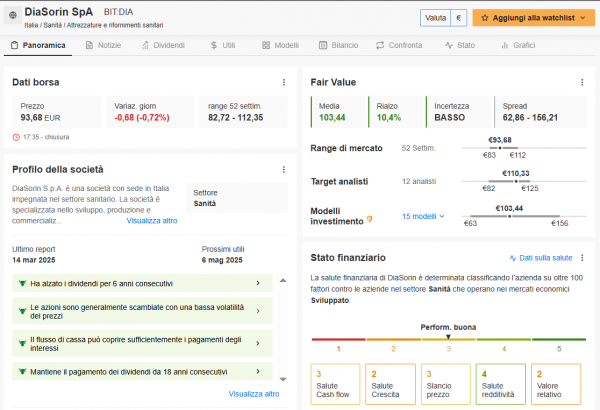Click the Perform. buona health scale marker
The height and width of the screenshot is (410, 600).
tap(448, 337)
